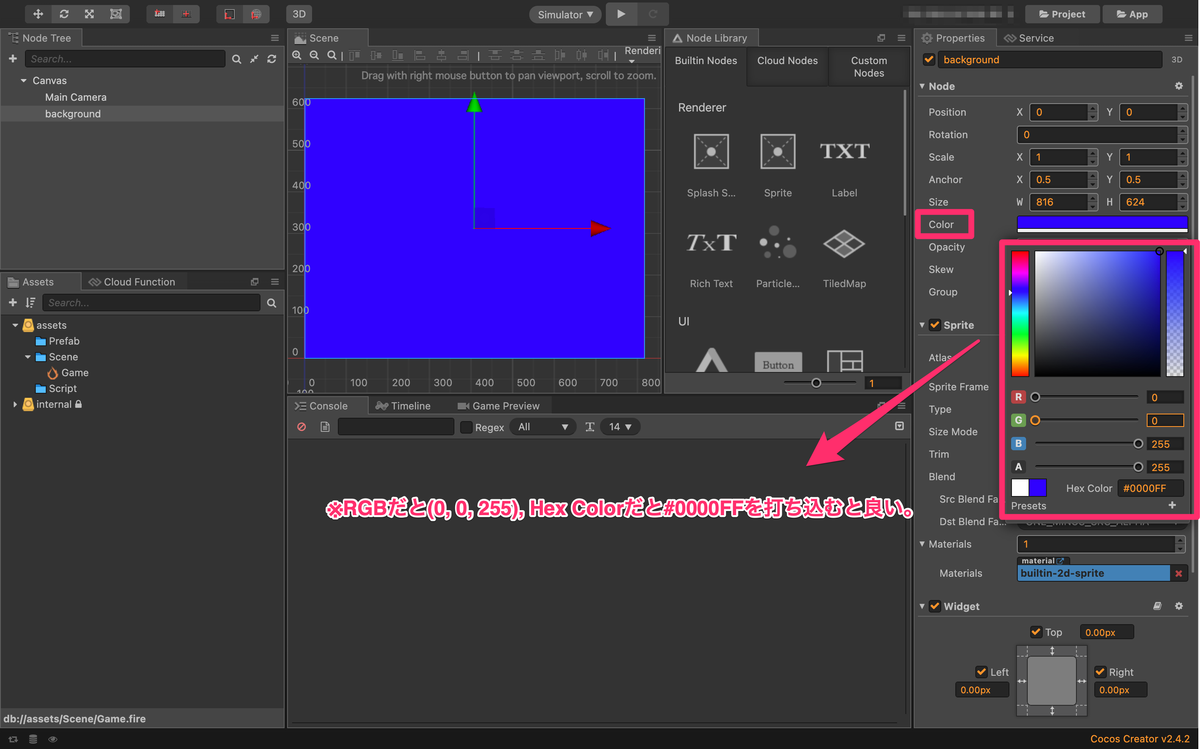Viewport: 1200px width, 749px height.
Task: Change the Assets sort order
Action: [30, 303]
